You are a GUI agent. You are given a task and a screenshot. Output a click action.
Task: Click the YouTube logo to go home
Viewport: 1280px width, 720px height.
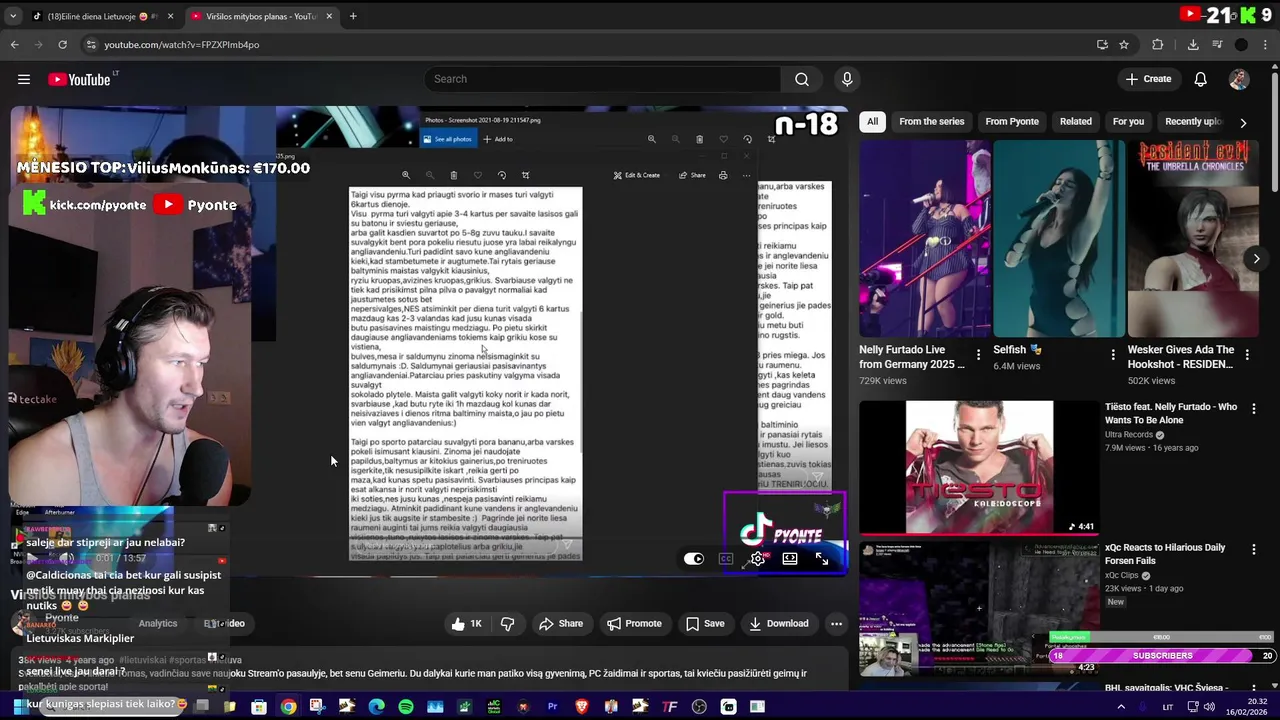click(x=79, y=79)
